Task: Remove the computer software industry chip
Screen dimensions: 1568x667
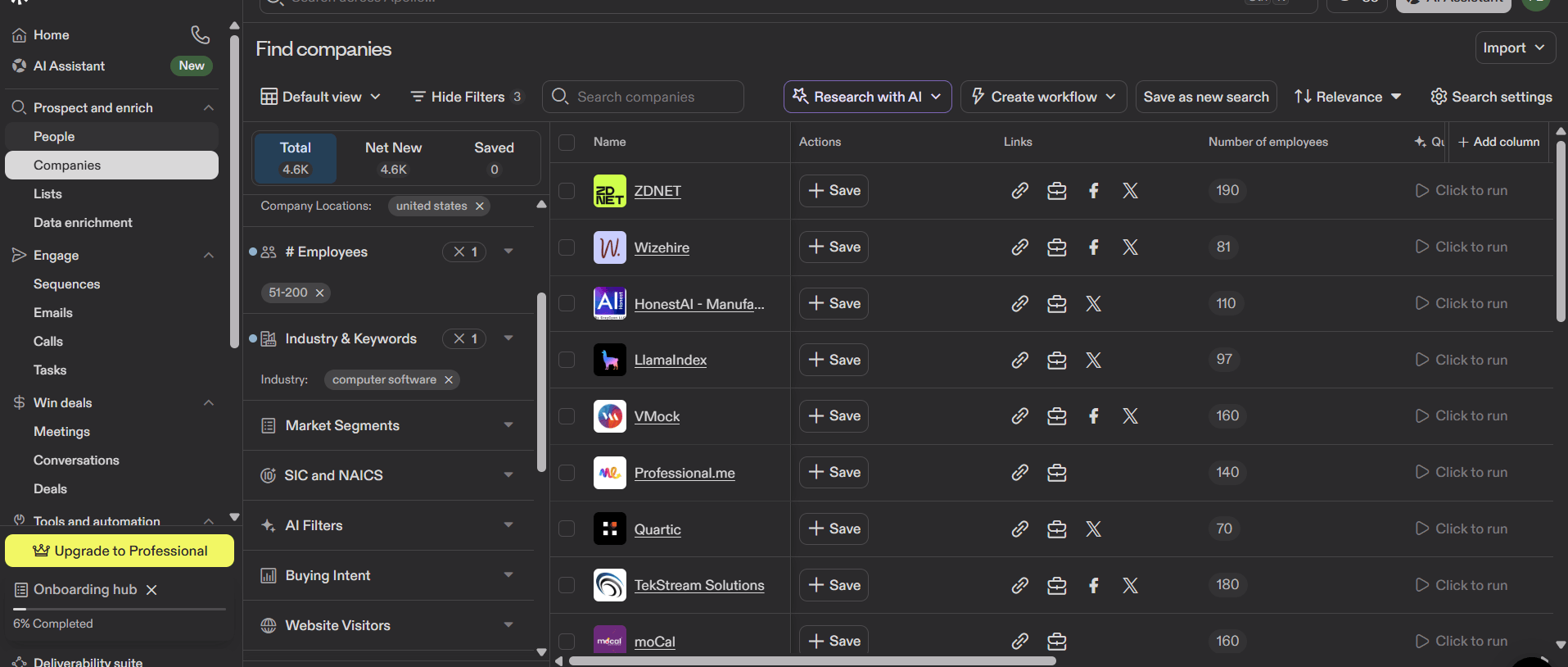Action: pyautogui.click(x=449, y=380)
